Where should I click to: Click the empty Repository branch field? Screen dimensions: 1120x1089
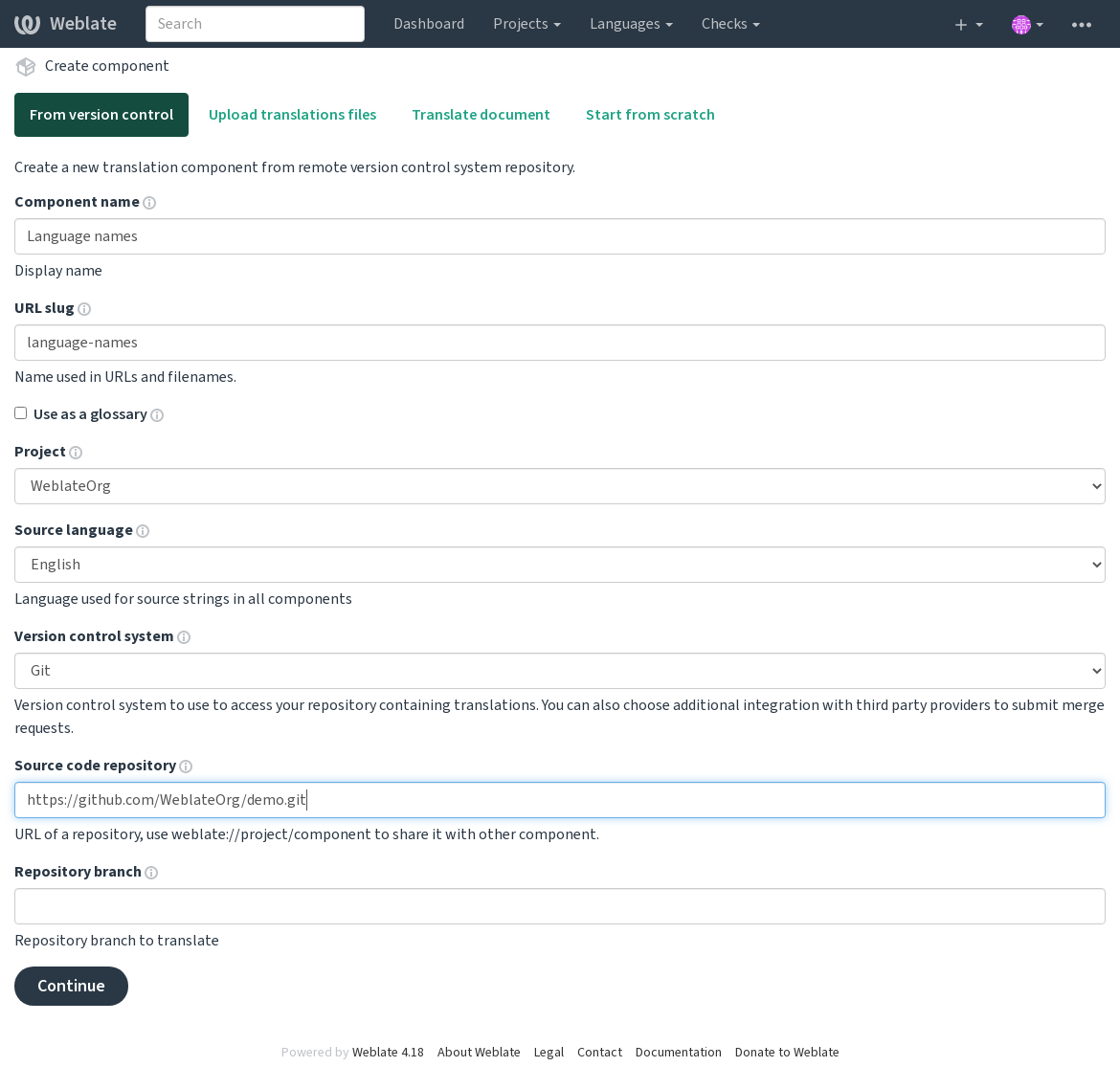coord(559,907)
